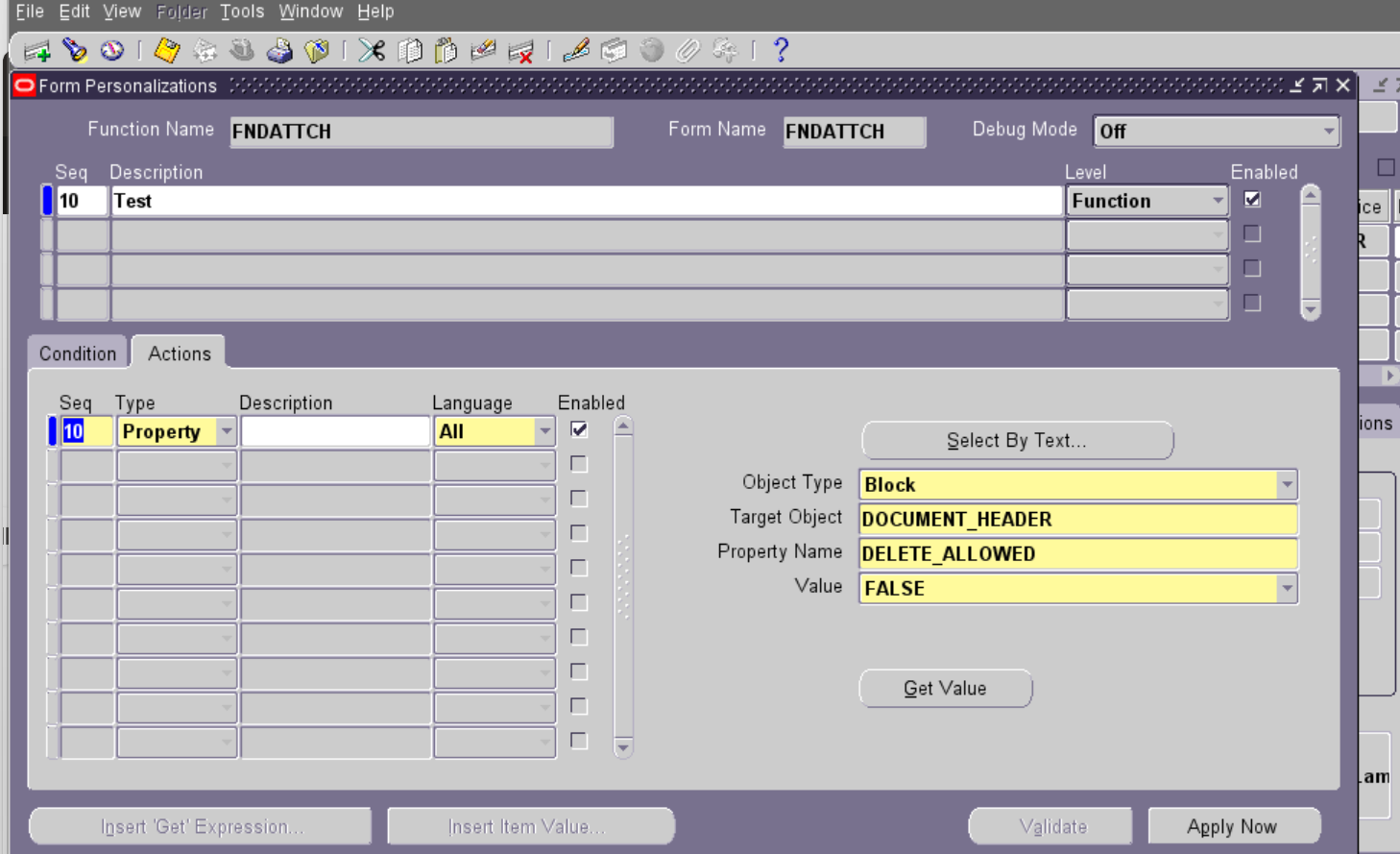The height and width of the screenshot is (854, 1400).
Task: Click the "Target Object" label
Action: (786, 517)
